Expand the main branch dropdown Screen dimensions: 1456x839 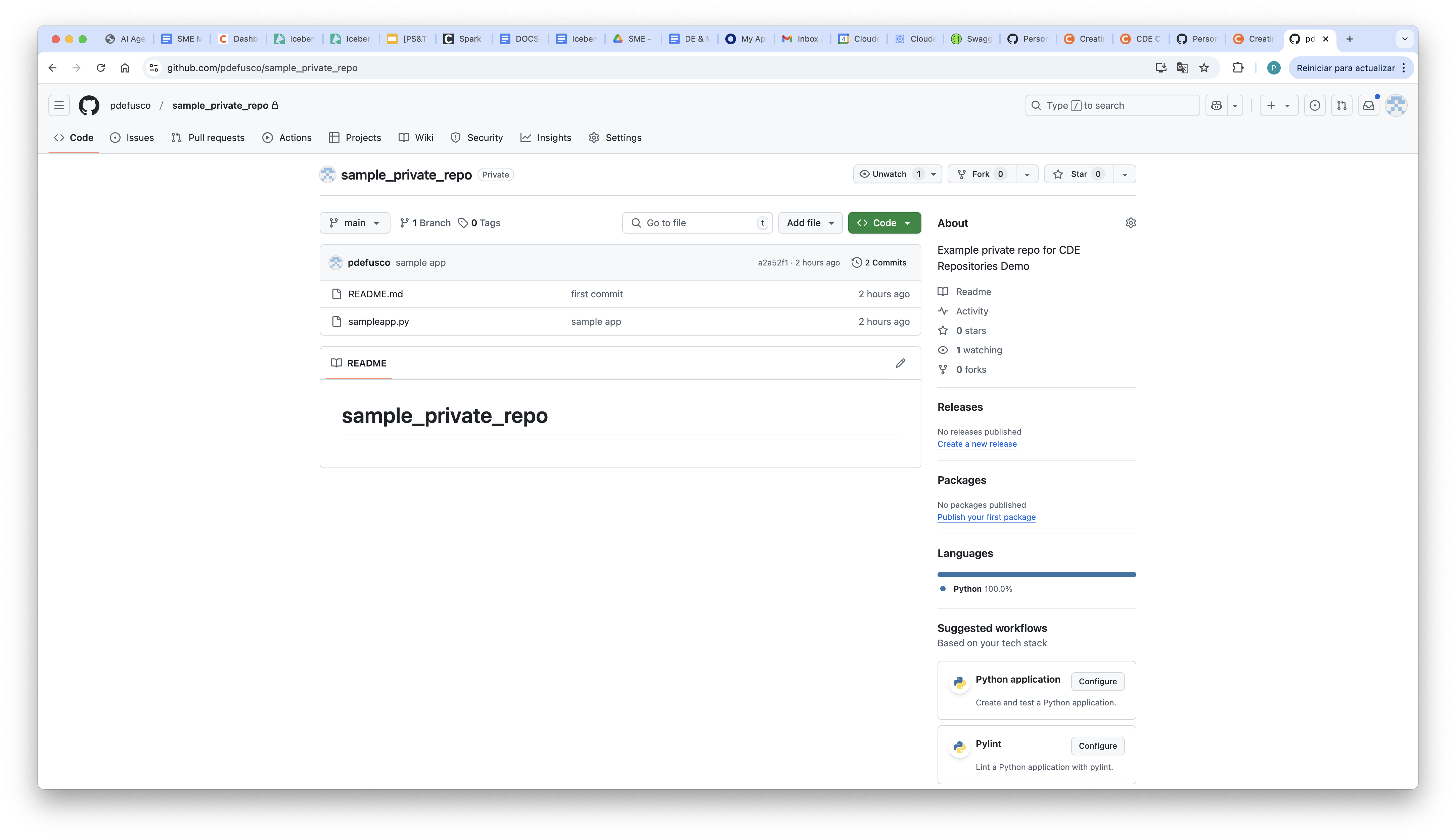pyautogui.click(x=355, y=223)
